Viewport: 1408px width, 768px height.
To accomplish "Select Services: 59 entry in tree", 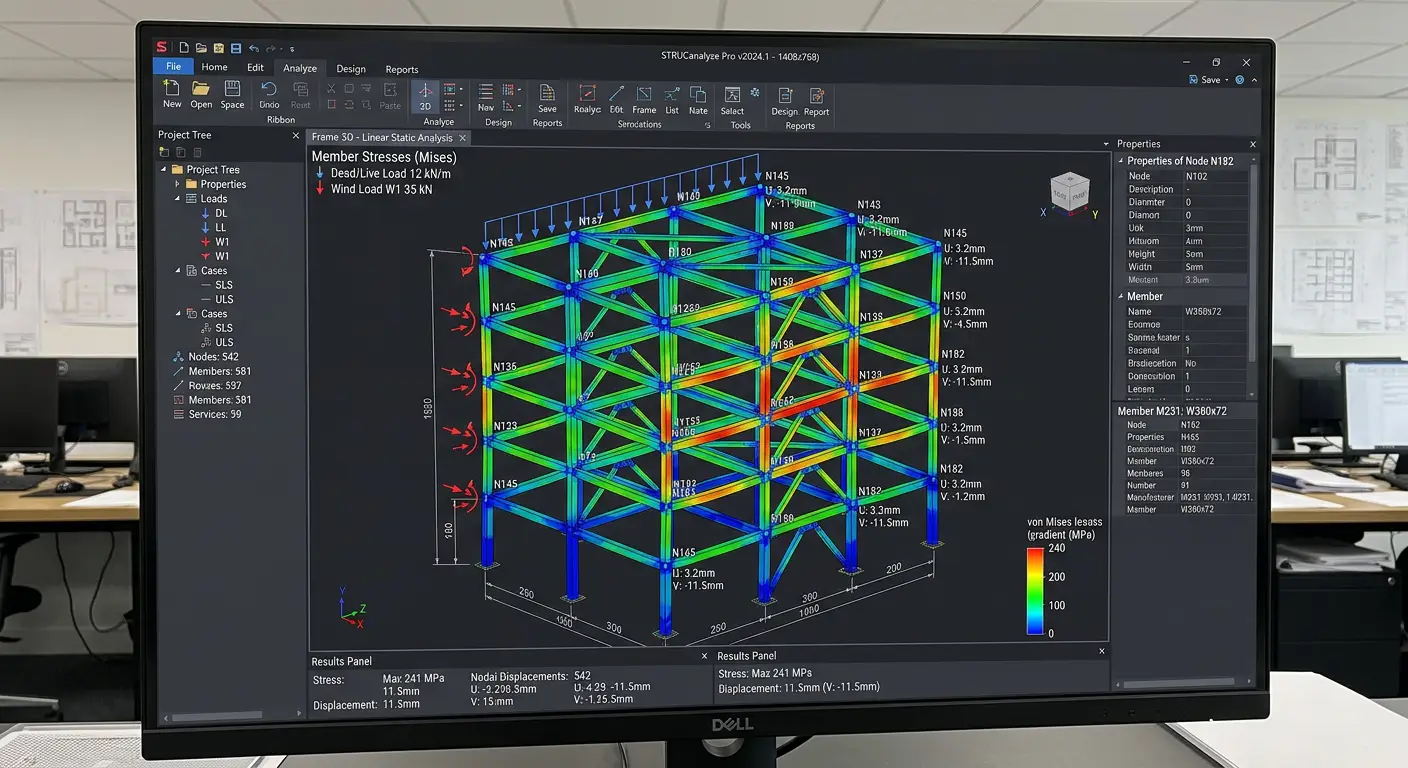I will coord(206,415).
